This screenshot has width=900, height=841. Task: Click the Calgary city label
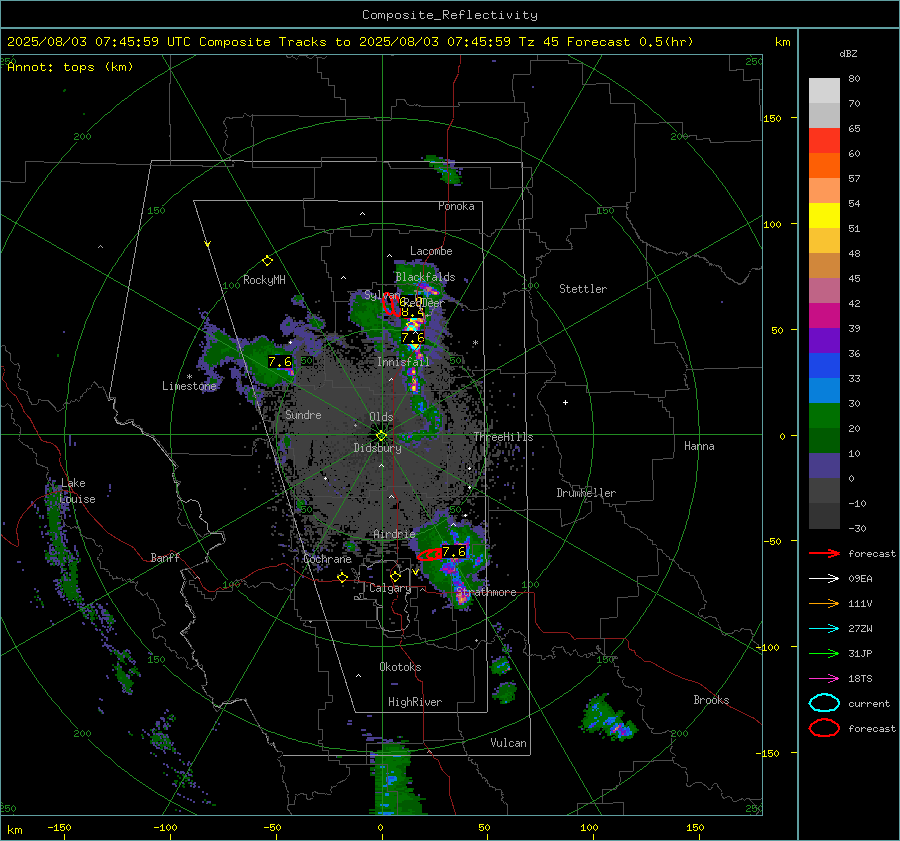(390, 588)
